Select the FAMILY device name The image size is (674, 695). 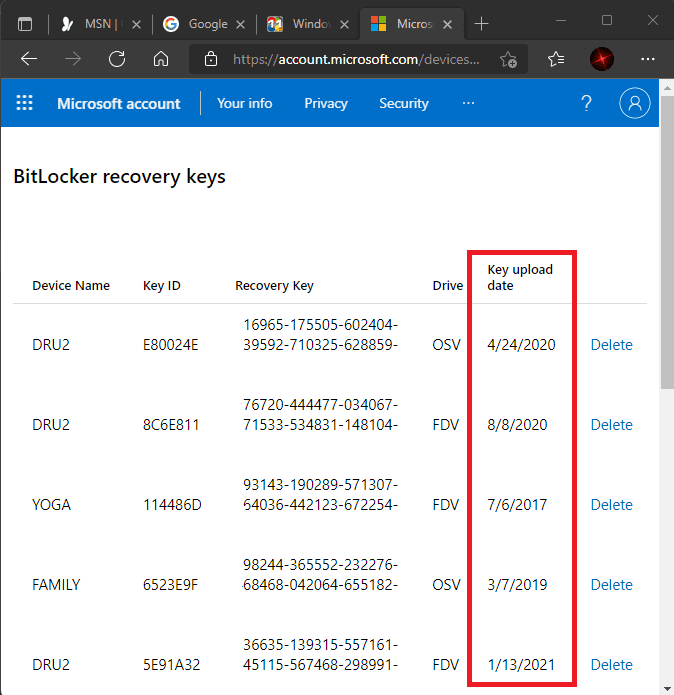[56, 585]
